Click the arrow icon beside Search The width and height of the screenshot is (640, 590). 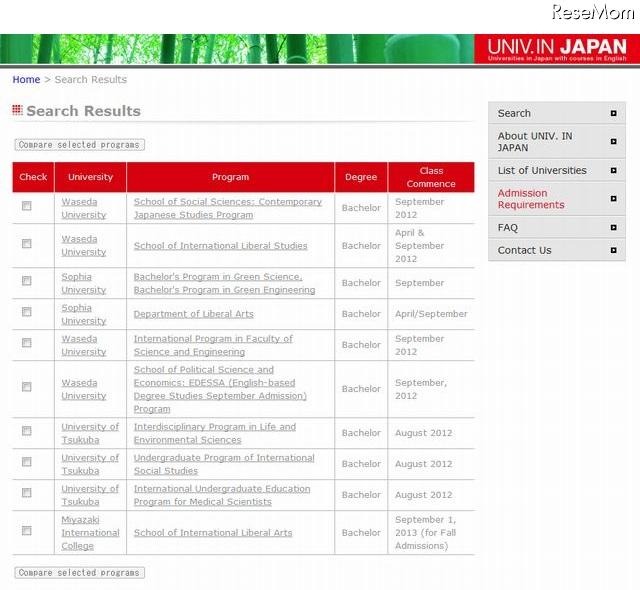pyautogui.click(x=613, y=113)
